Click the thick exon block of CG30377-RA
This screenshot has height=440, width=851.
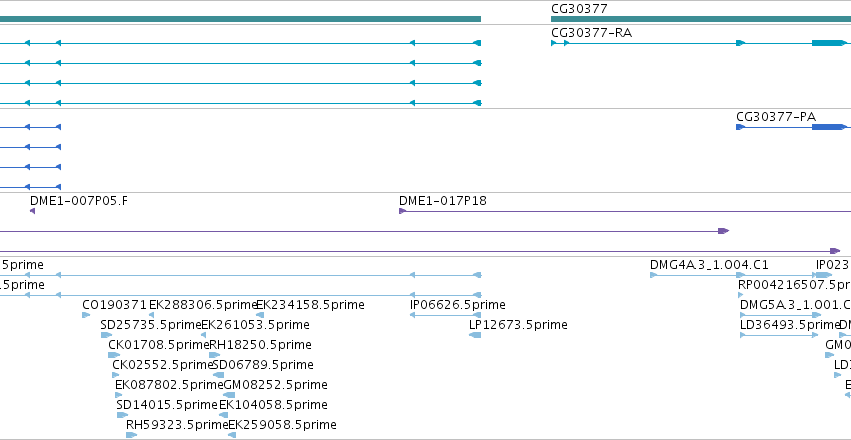pyautogui.click(x=829, y=43)
